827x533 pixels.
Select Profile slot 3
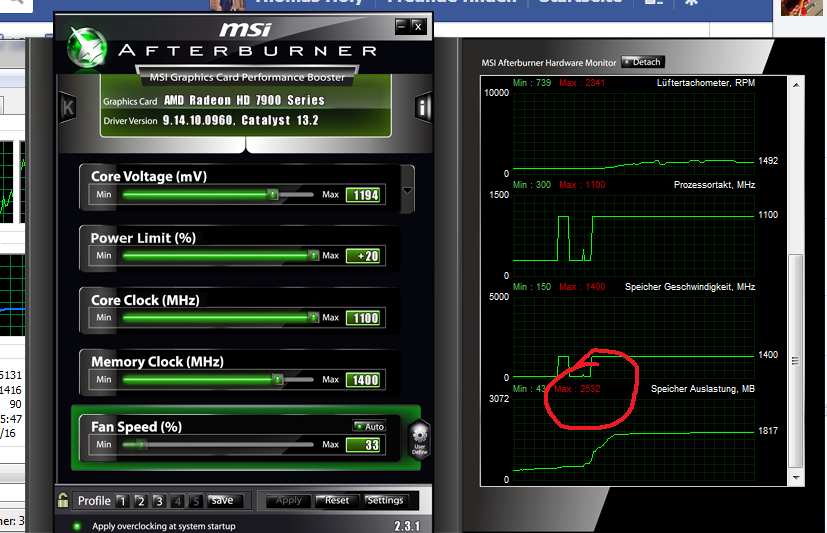(159, 501)
